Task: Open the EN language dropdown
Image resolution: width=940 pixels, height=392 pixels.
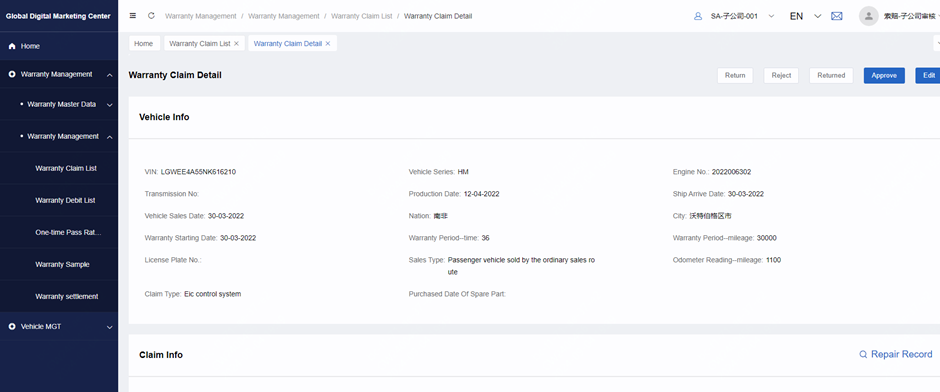Action: point(805,16)
